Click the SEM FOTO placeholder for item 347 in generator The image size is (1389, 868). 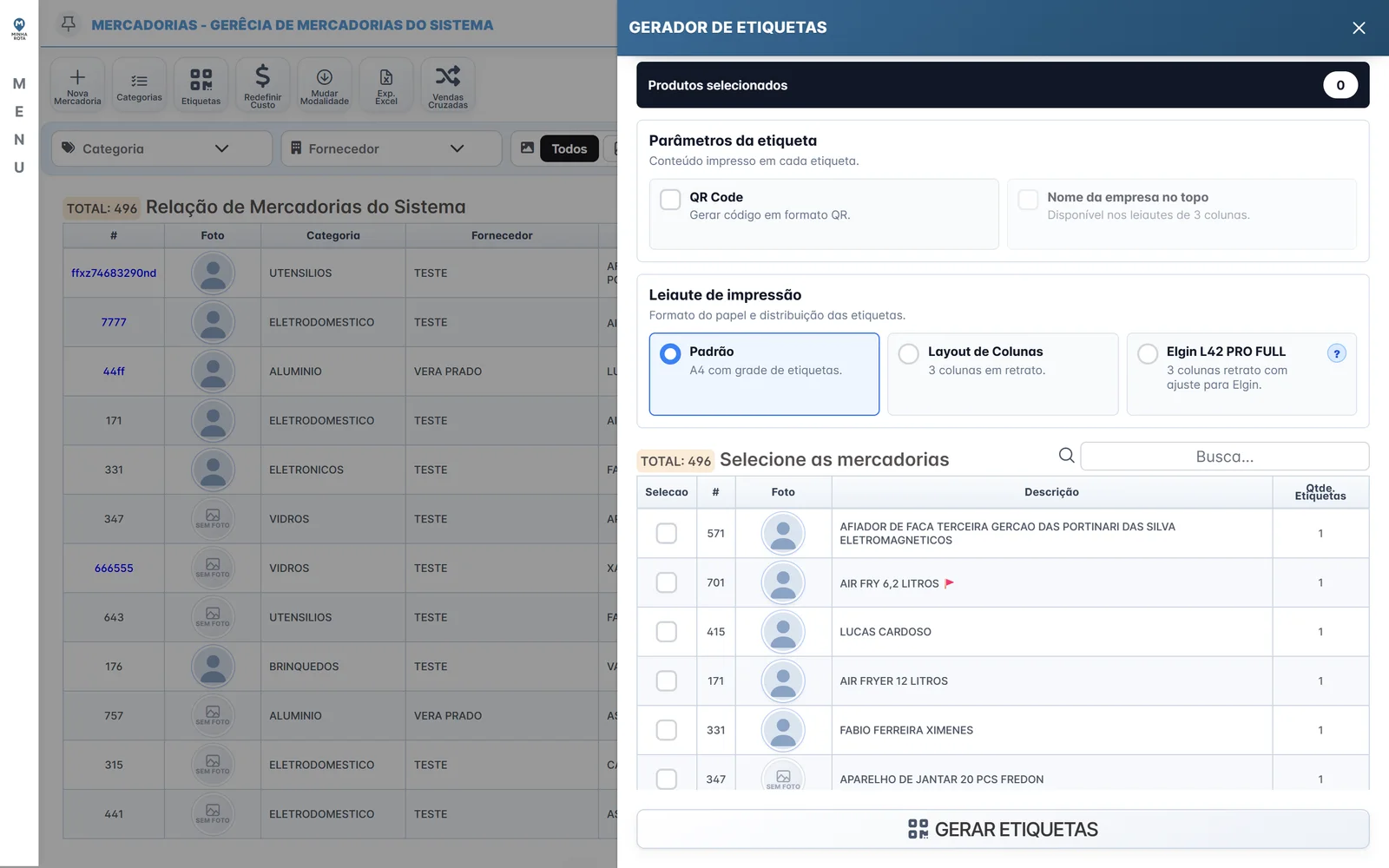click(783, 775)
